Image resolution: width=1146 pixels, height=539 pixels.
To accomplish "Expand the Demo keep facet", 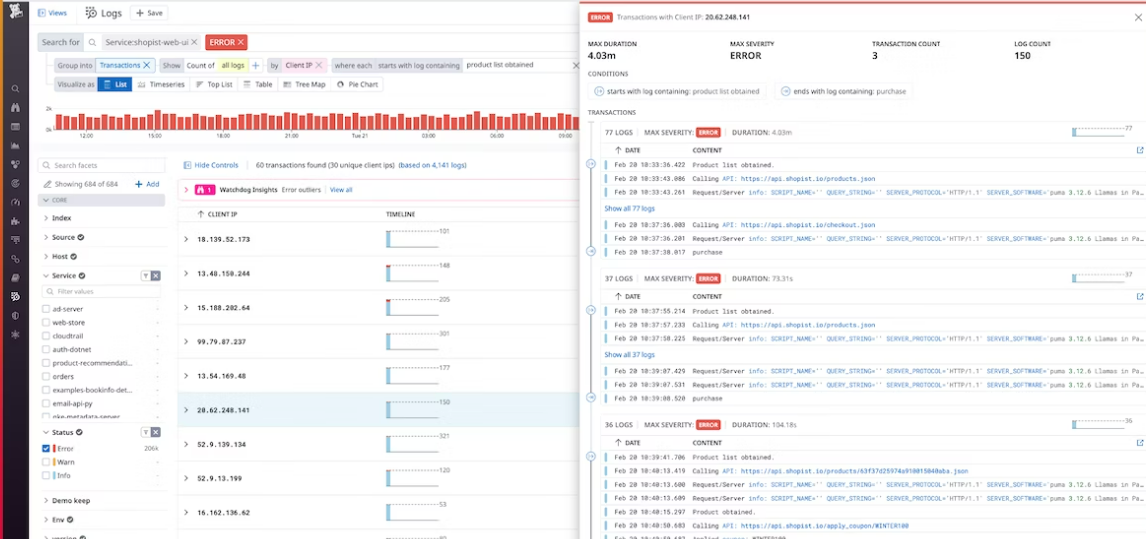I will (x=47, y=501).
